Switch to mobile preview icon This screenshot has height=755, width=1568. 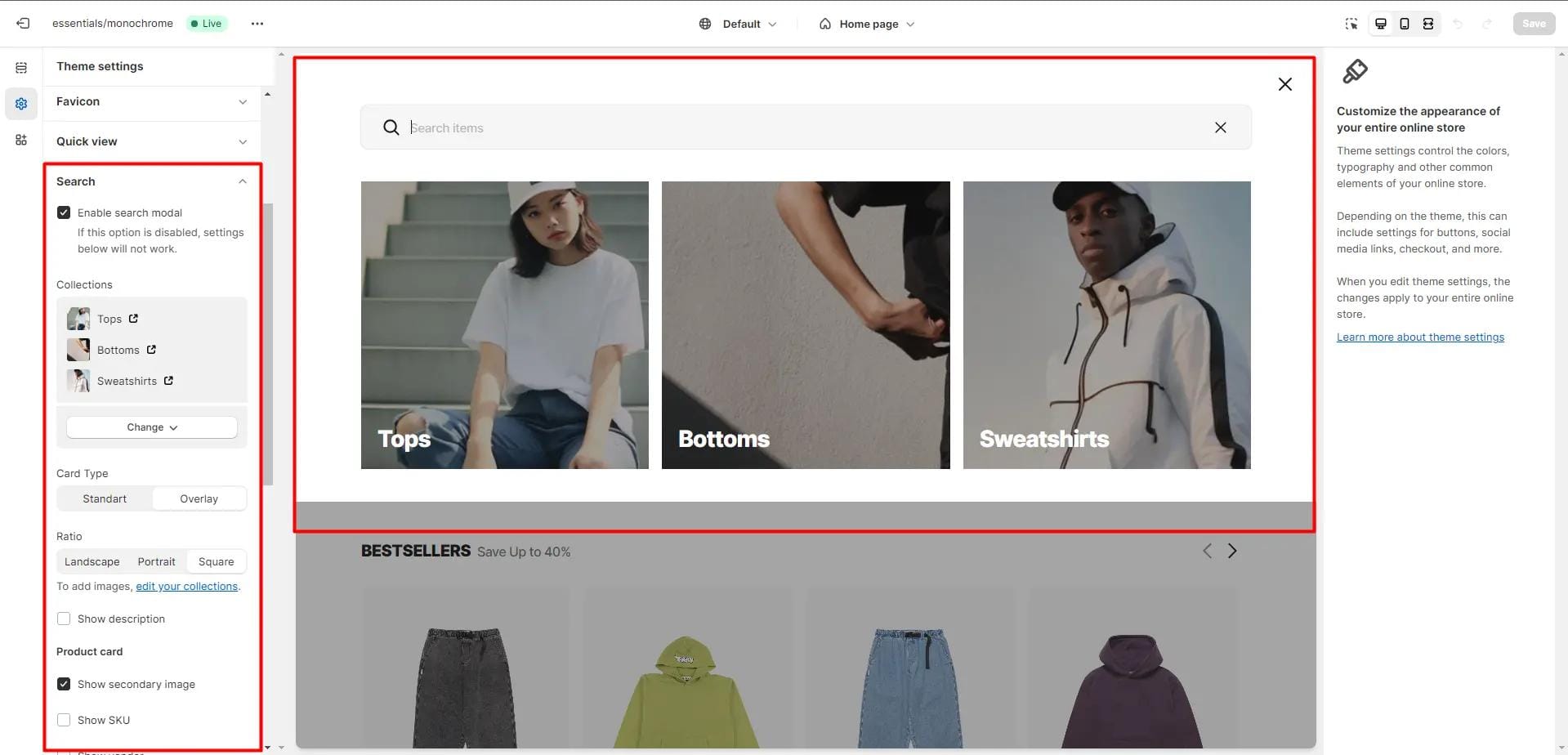(x=1404, y=24)
